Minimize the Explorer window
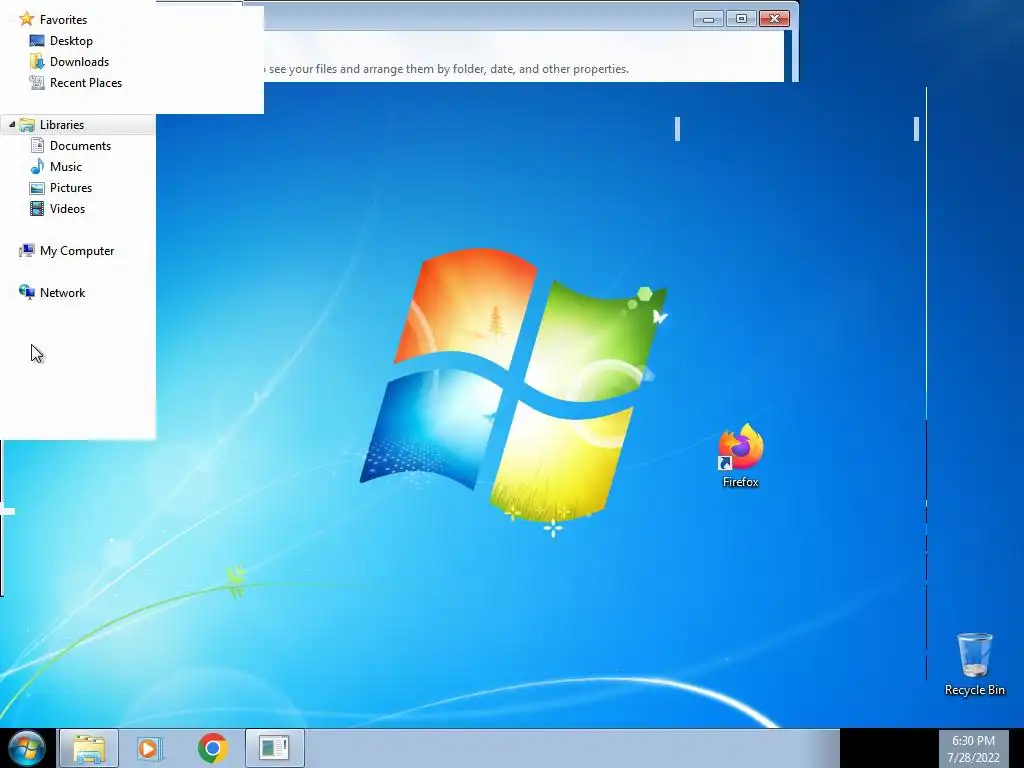Screen dimensions: 1024x768 tap(708, 19)
